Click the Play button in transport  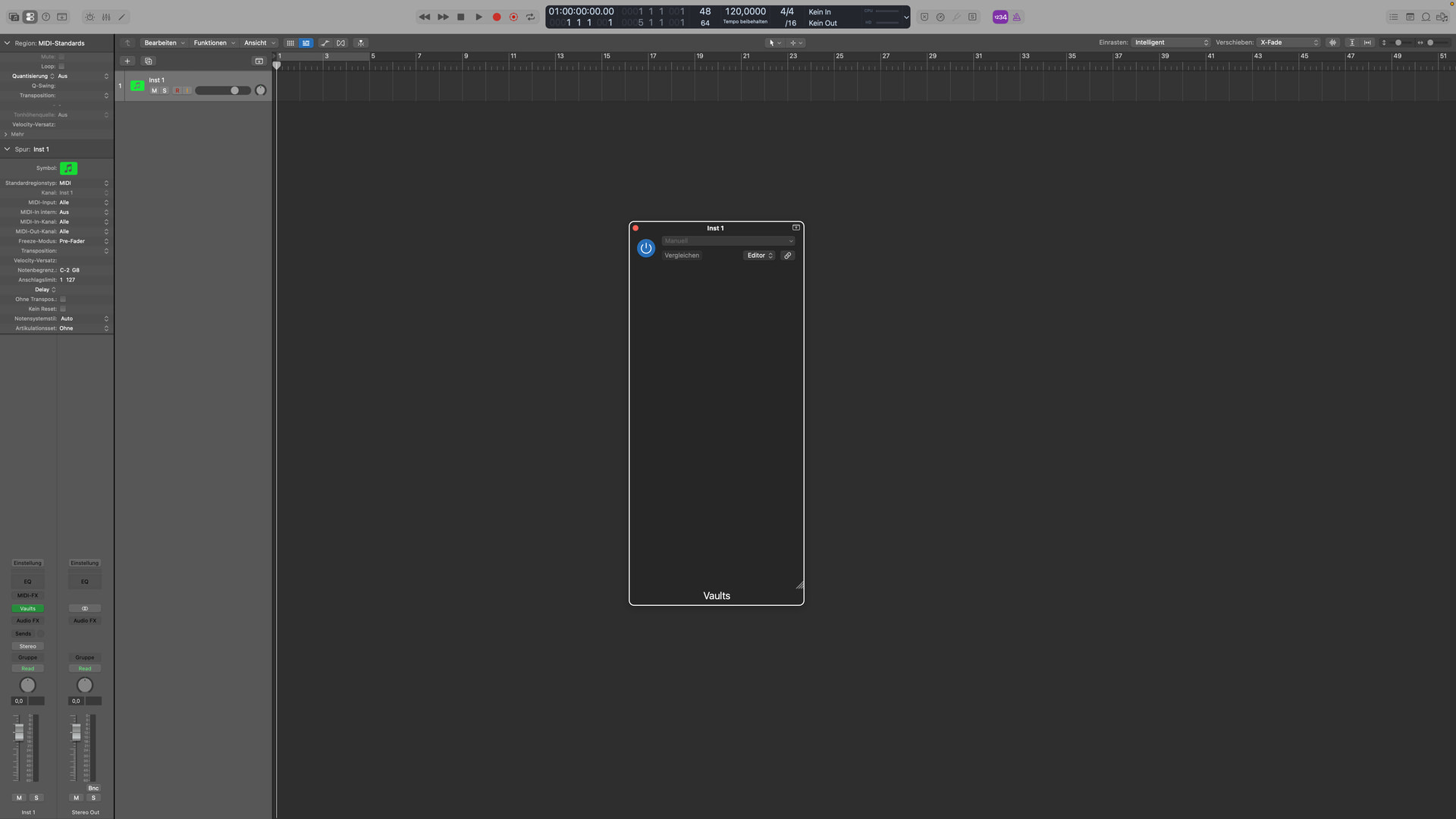click(x=479, y=17)
